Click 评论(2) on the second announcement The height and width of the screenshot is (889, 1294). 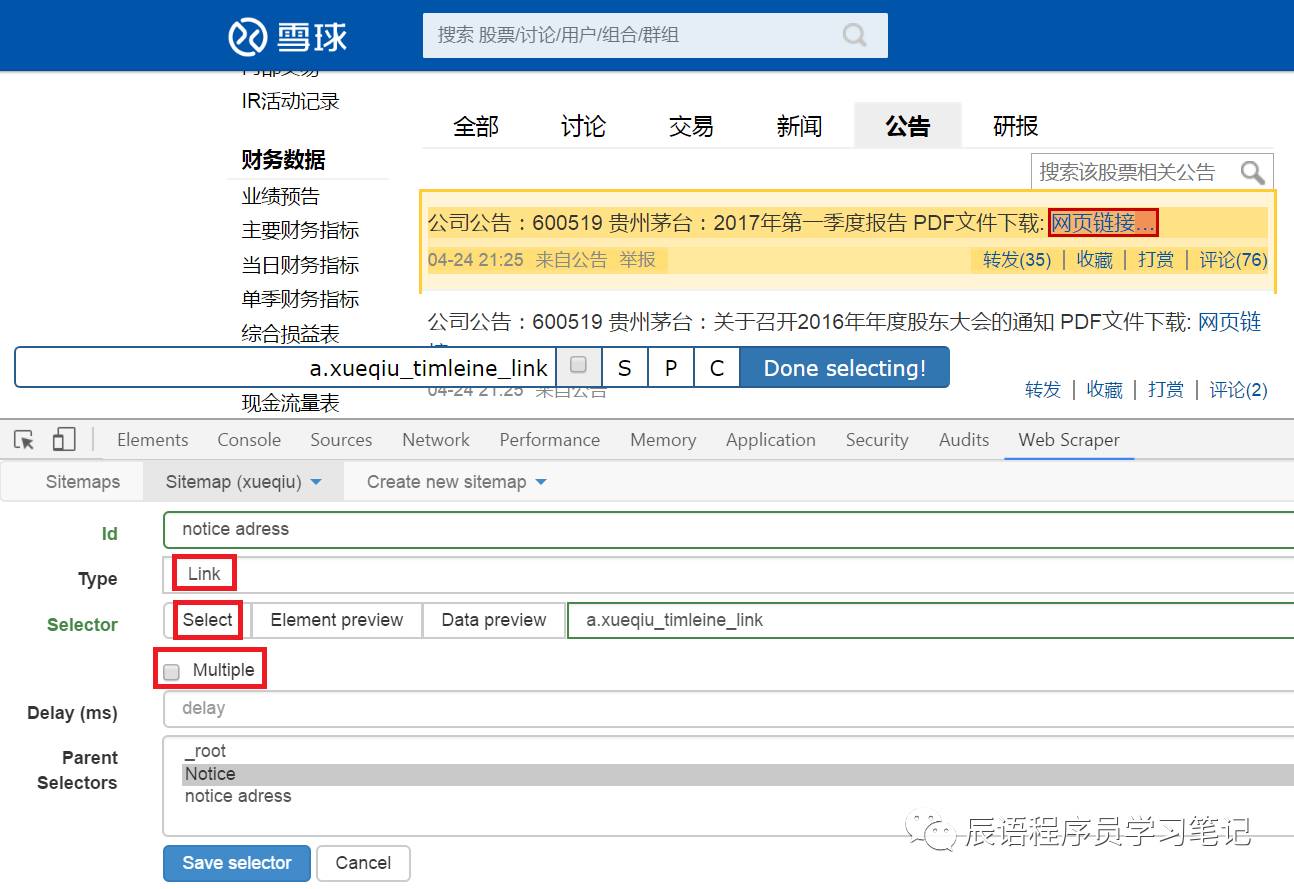(1238, 389)
